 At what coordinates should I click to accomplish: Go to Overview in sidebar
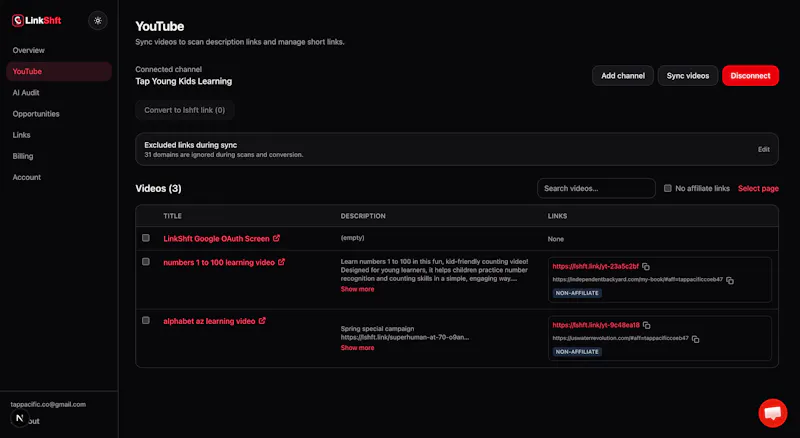(59, 50)
